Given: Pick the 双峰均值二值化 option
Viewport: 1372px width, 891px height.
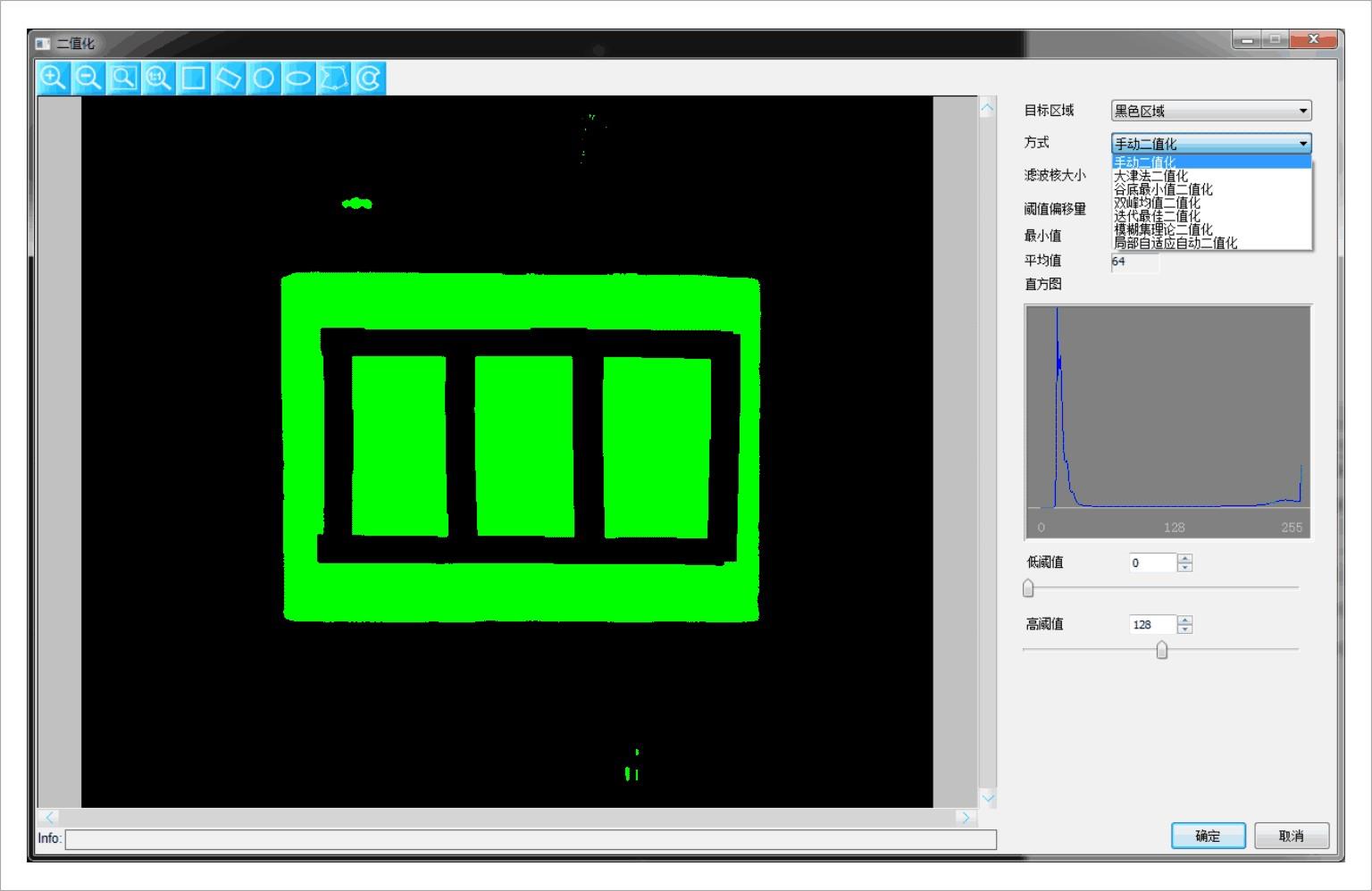Looking at the screenshot, I should coord(1157,203).
